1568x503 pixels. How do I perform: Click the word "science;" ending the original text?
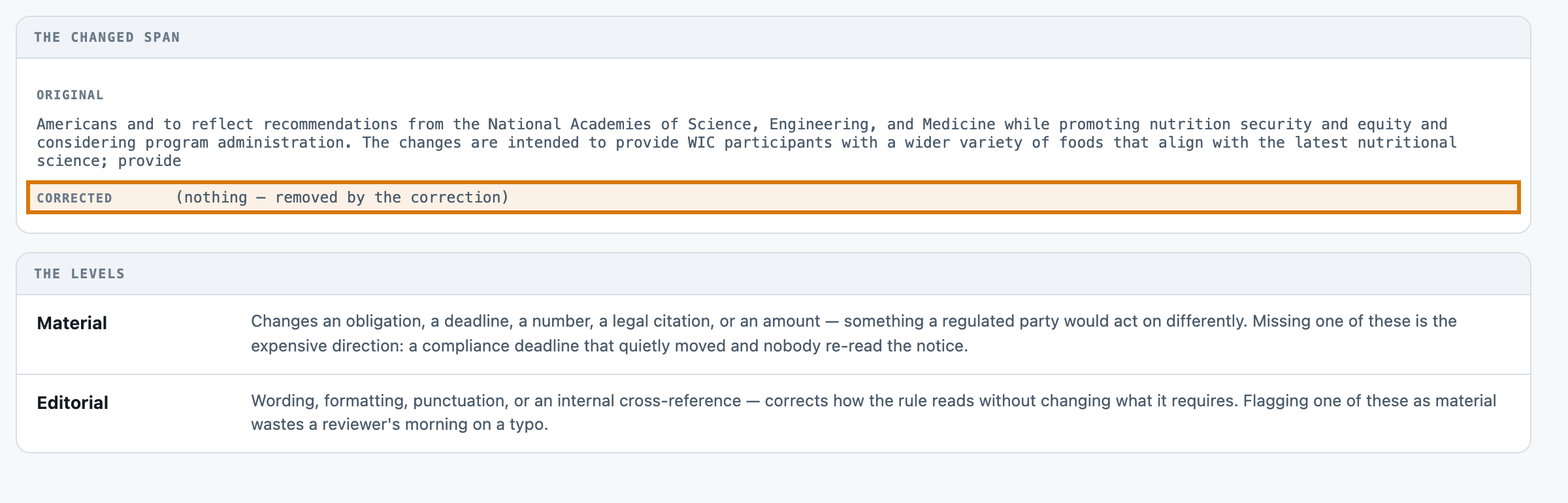[x=73, y=161]
